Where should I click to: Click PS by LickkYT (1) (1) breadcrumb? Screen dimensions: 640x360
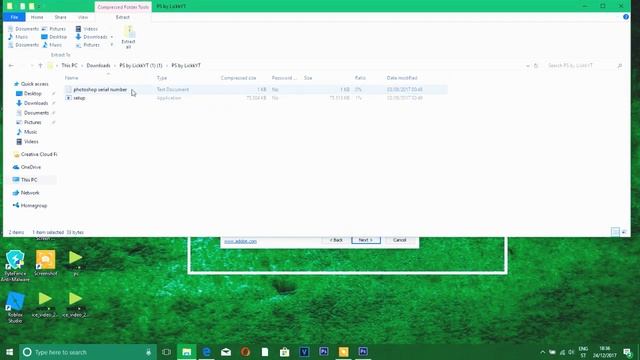pos(141,66)
